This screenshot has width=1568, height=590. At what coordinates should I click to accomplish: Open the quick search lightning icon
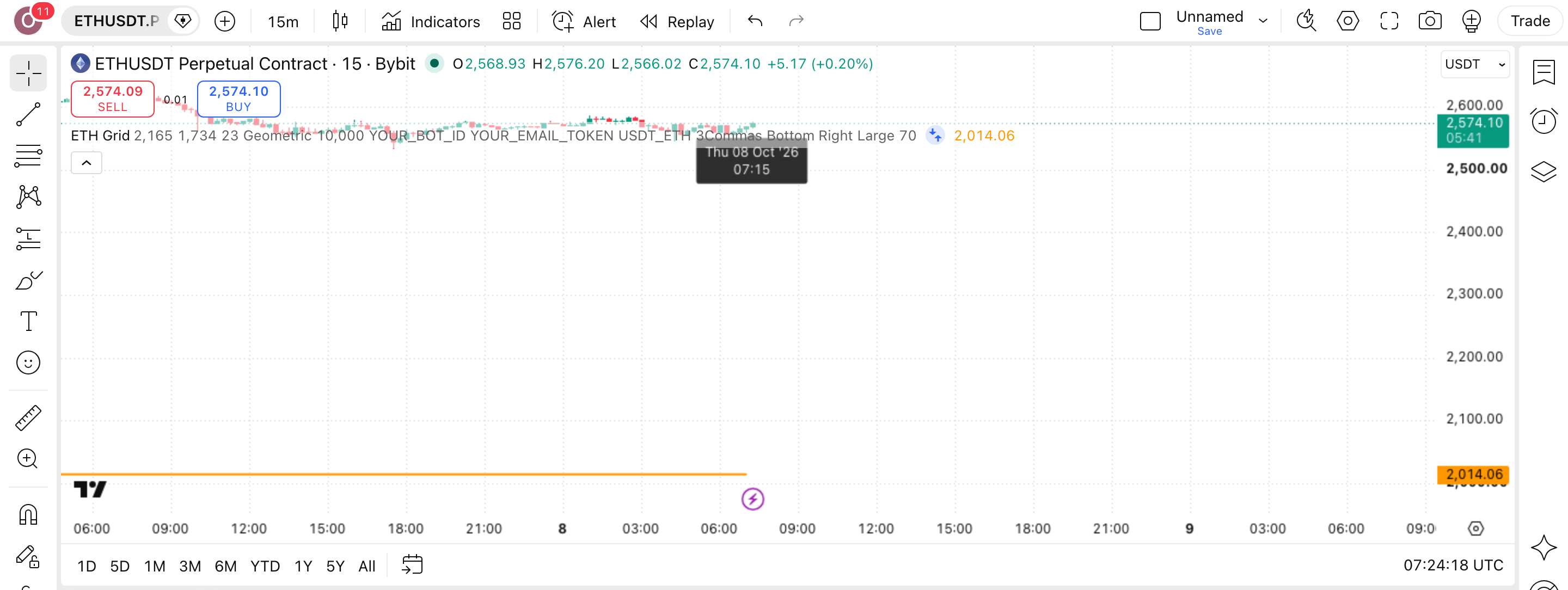click(1306, 21)
